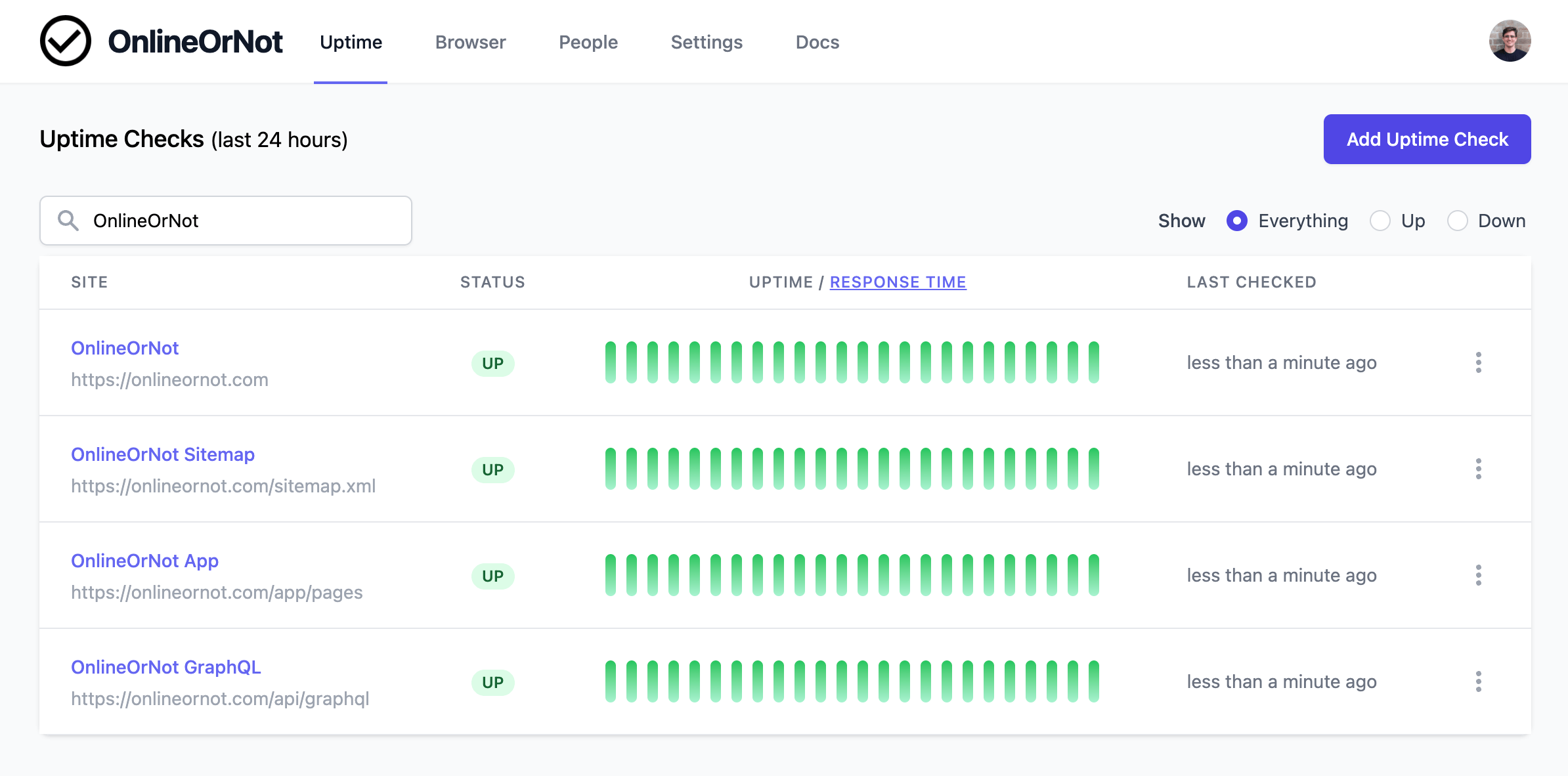Click the SITE column header

click(89, 282)
